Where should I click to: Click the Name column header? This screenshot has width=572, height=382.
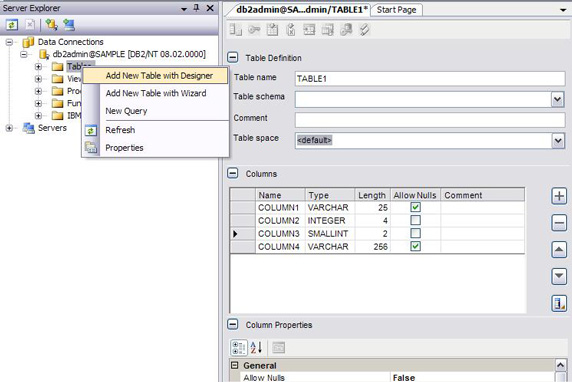click(x=280, y=195)
